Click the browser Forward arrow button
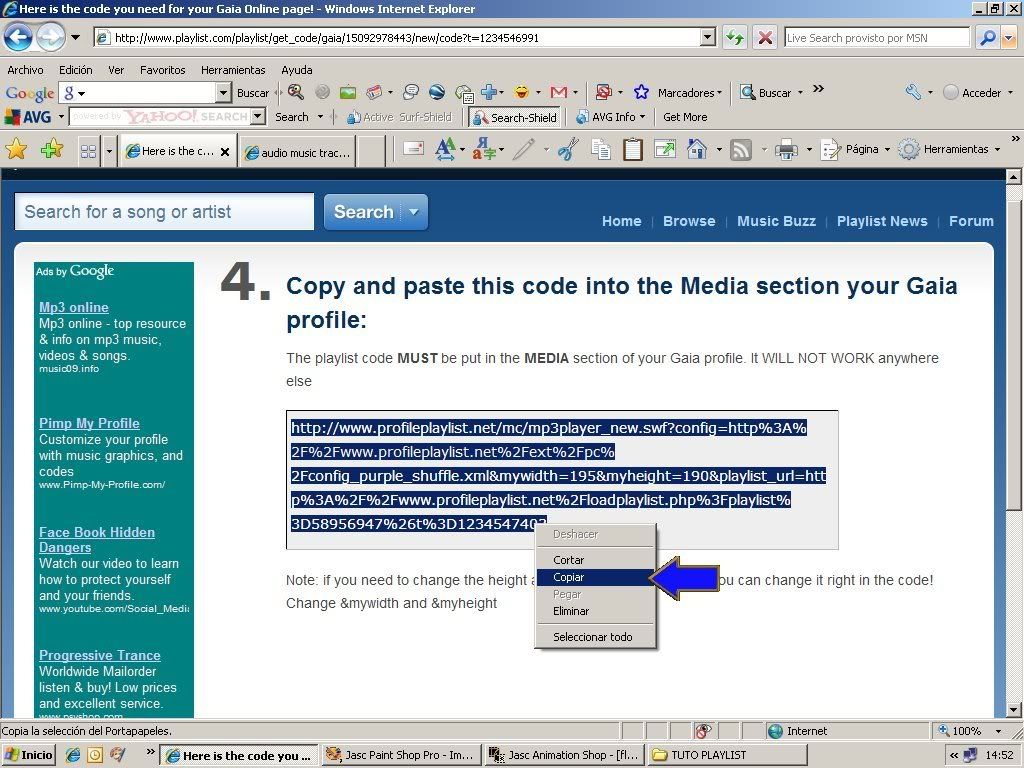1024x768 pixels. [50, 37]
